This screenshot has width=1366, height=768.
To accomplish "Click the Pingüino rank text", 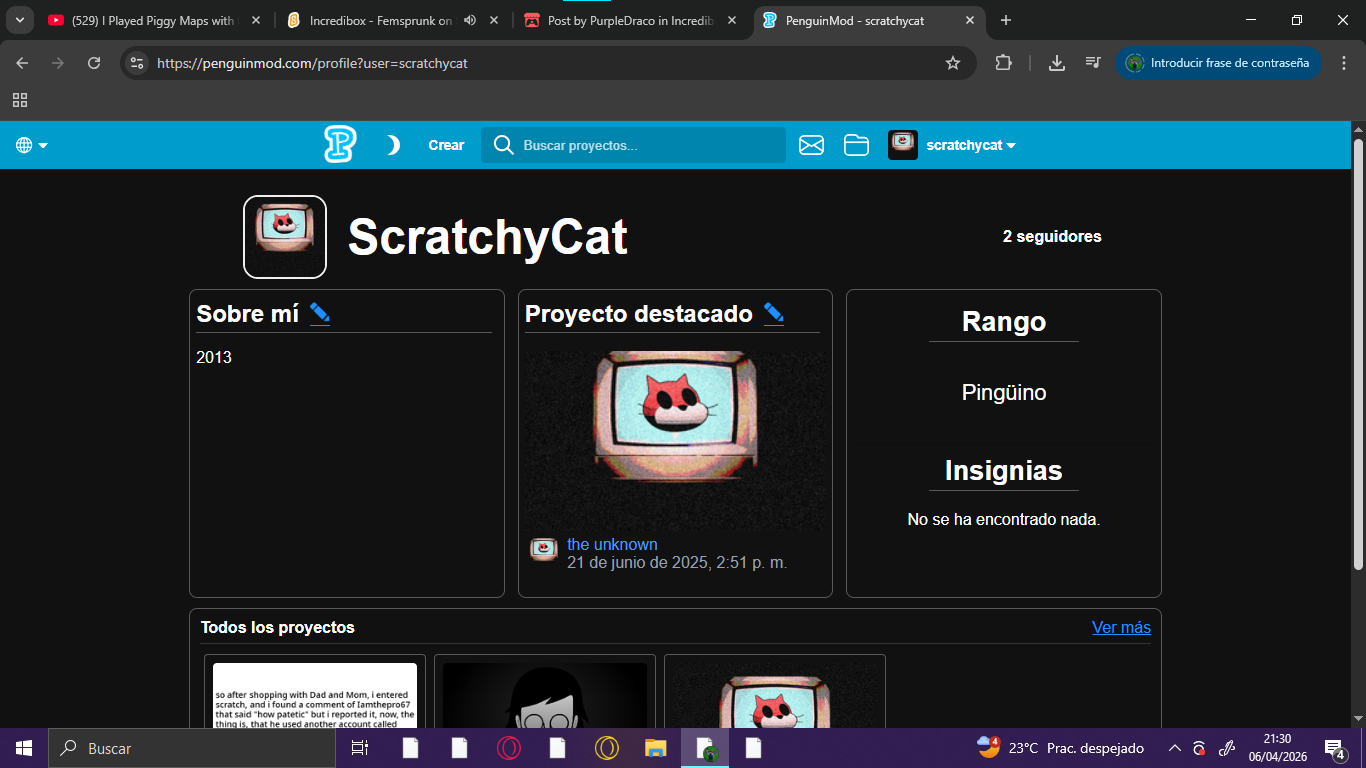I will 1004,392.
